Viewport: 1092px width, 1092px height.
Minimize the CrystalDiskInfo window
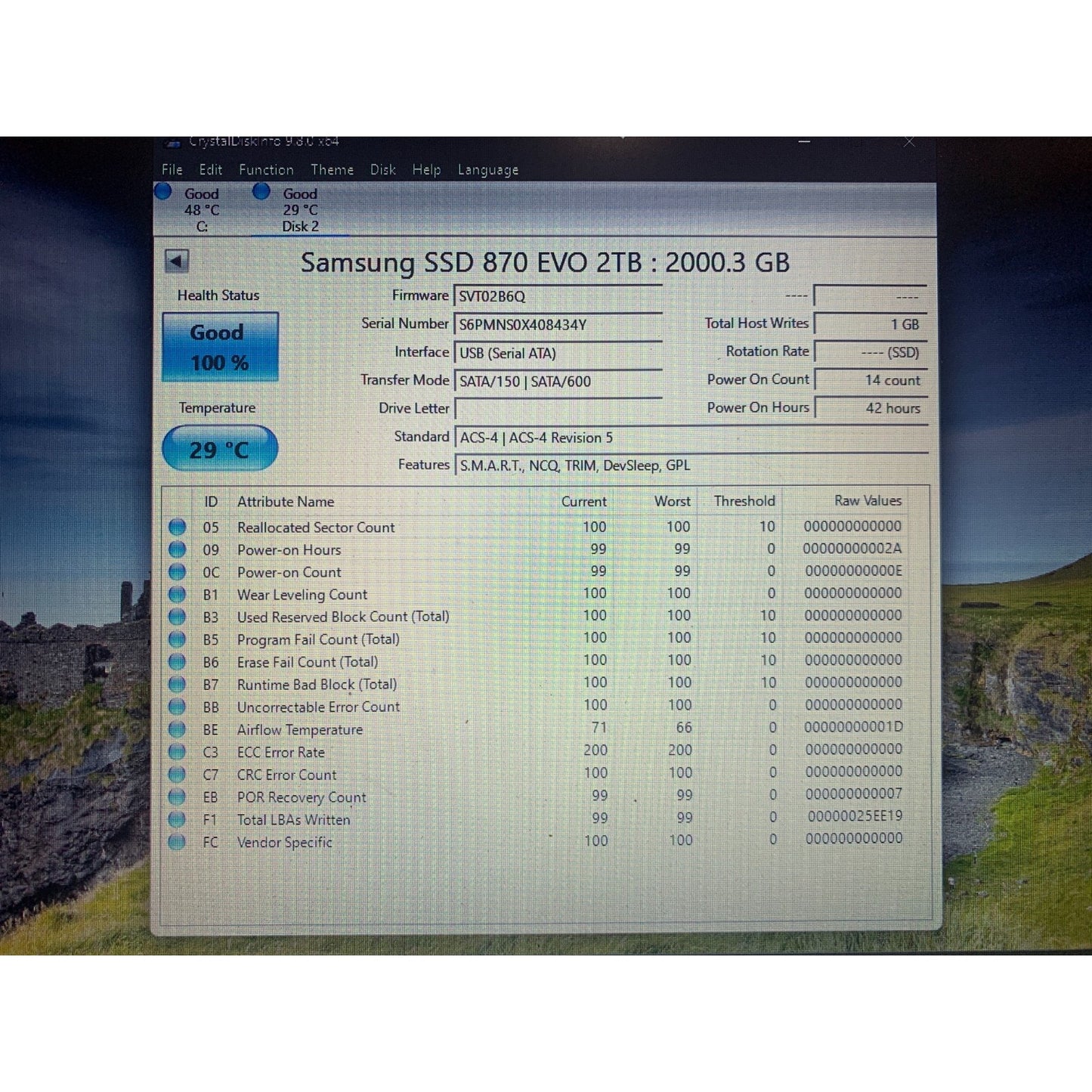(x=805, y=142)
